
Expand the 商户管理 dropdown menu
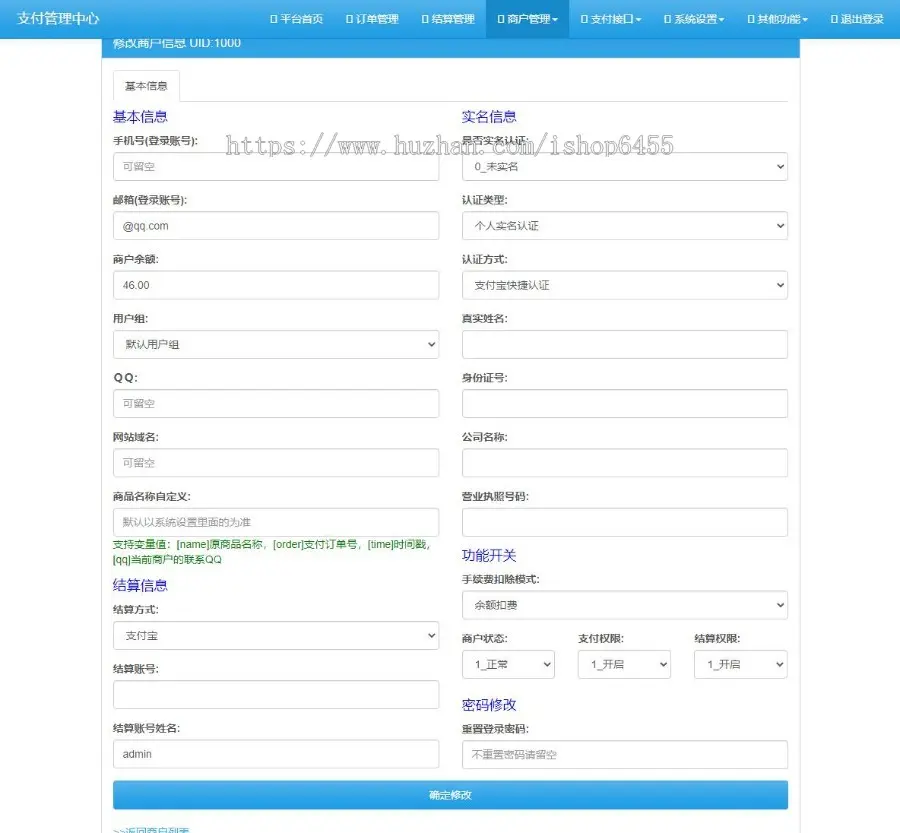[527, 19]
